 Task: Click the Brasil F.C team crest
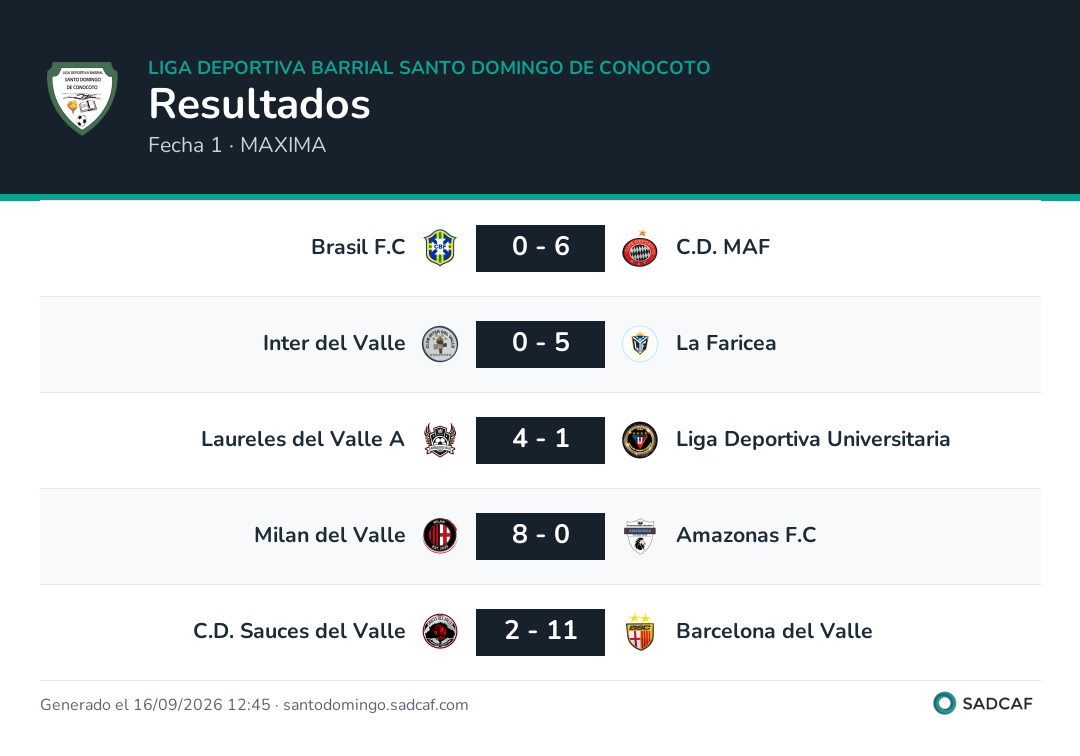click(440, 248)
